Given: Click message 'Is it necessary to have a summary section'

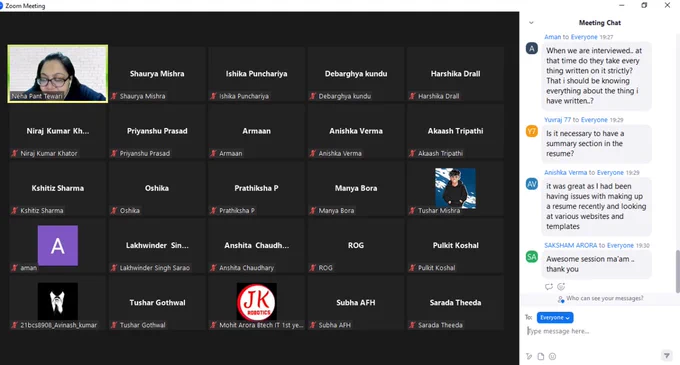Looking at the screenshot, I should coord(596,143).
